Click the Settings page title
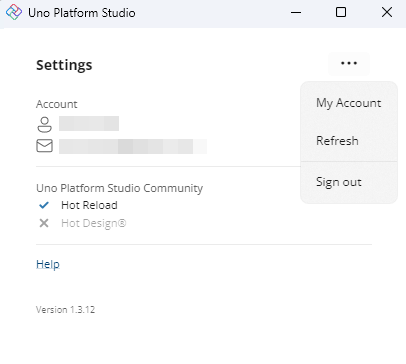 (64, 65)
